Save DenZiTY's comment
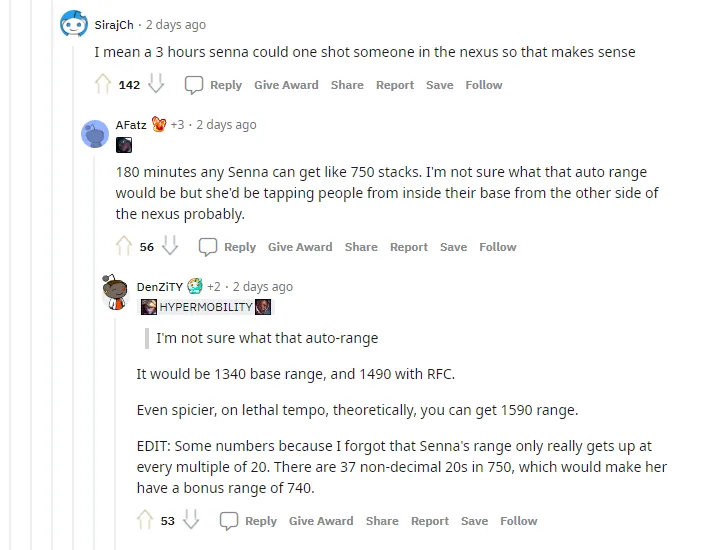The width and height of the screenshot is (703, 550). click(474, 521)
